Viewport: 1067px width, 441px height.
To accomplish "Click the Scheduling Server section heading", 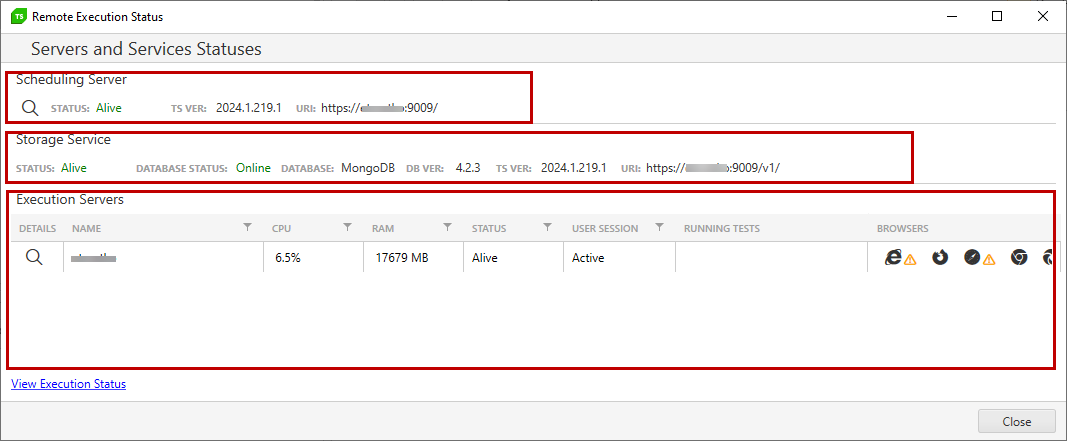I will pos(71,80).
